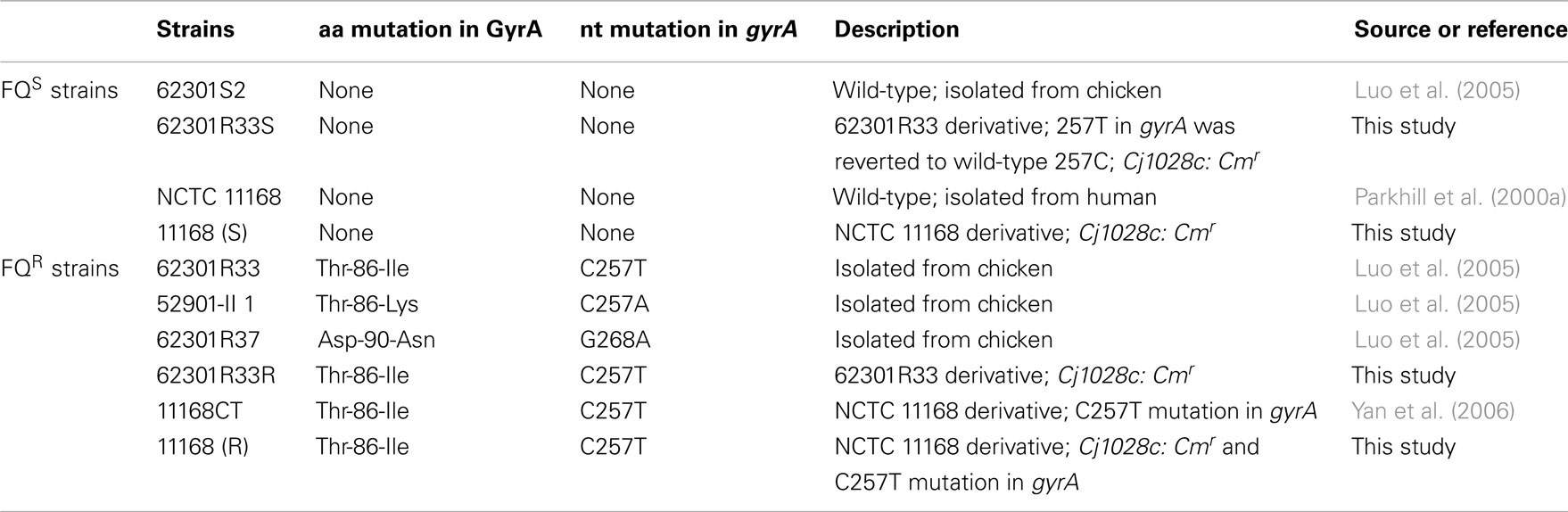Click the aa mutation in GyrA header
The image size is (1568, 512).
tap(430, 29)
